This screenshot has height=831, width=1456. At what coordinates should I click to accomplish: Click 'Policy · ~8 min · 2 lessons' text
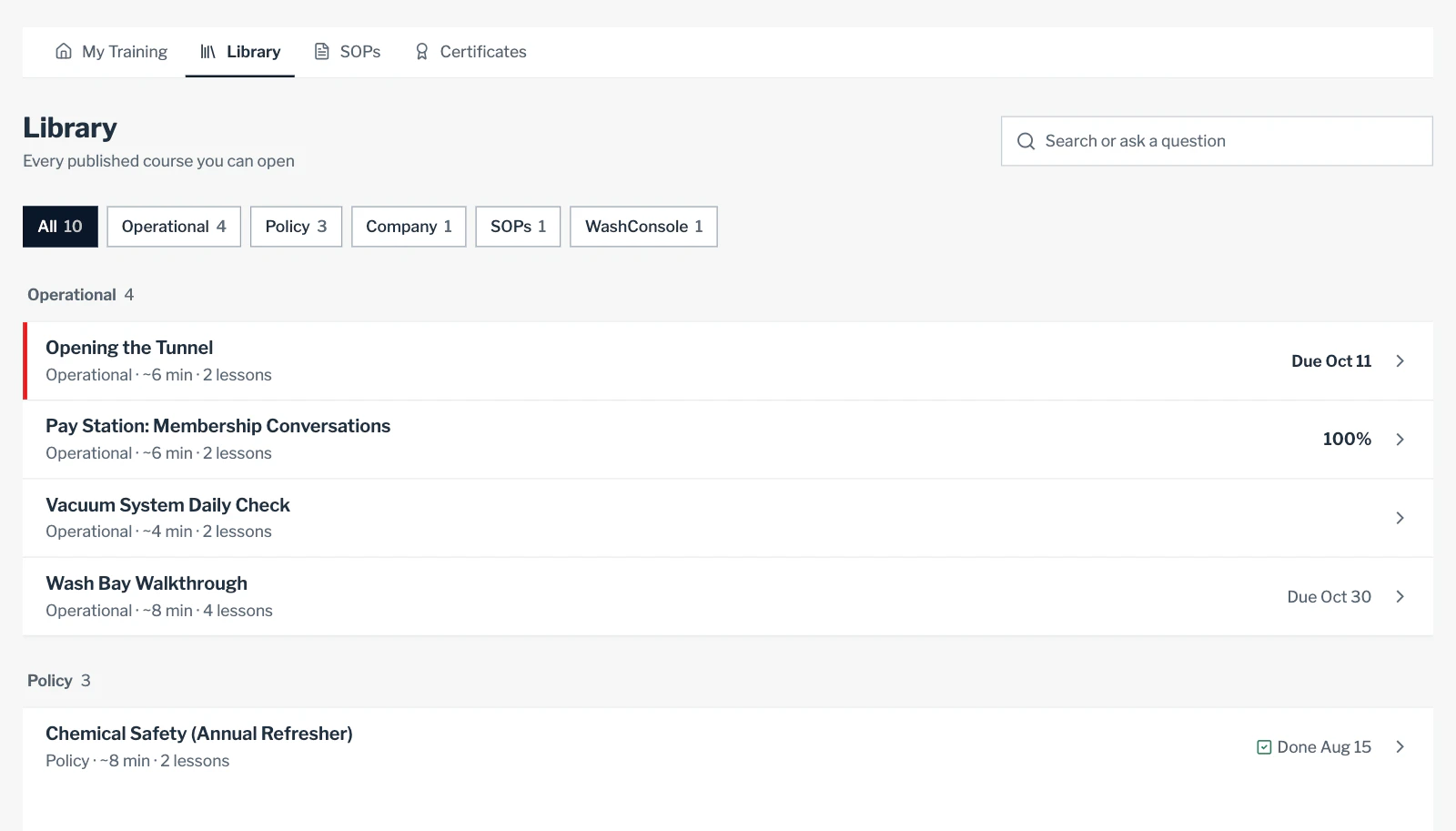click(137, 761)
